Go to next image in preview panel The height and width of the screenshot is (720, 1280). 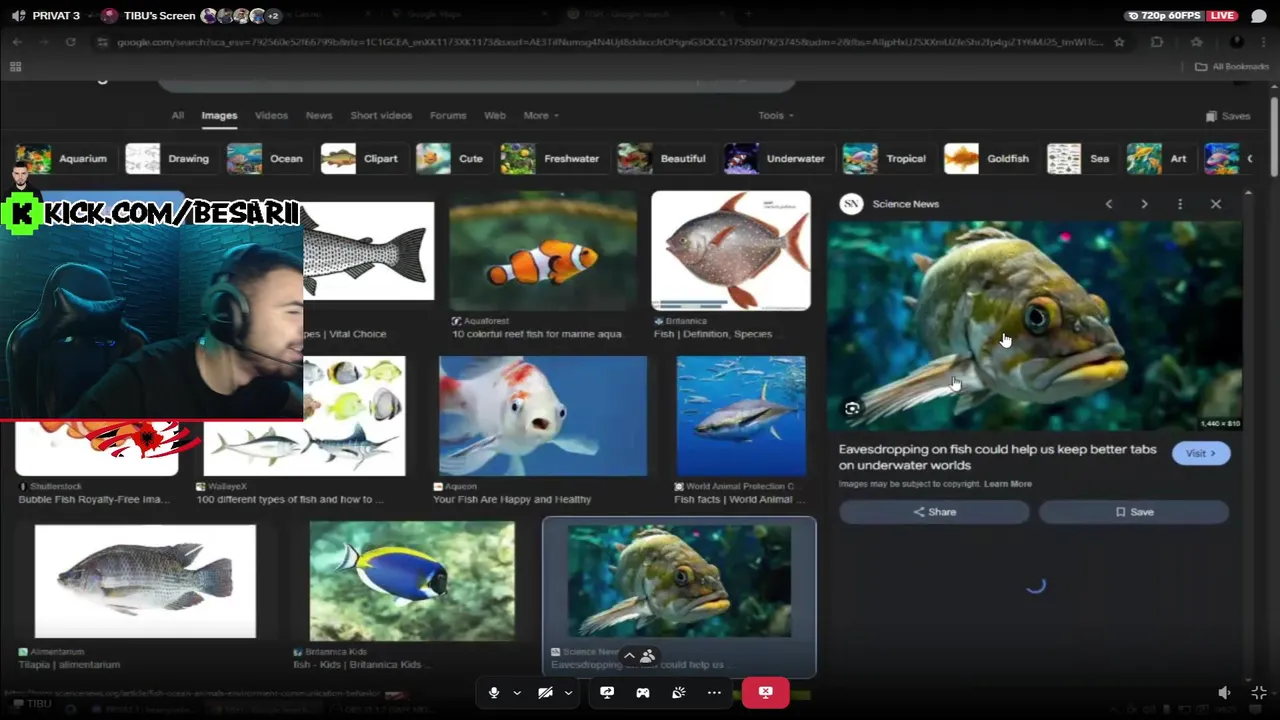tap(1144, 204)
